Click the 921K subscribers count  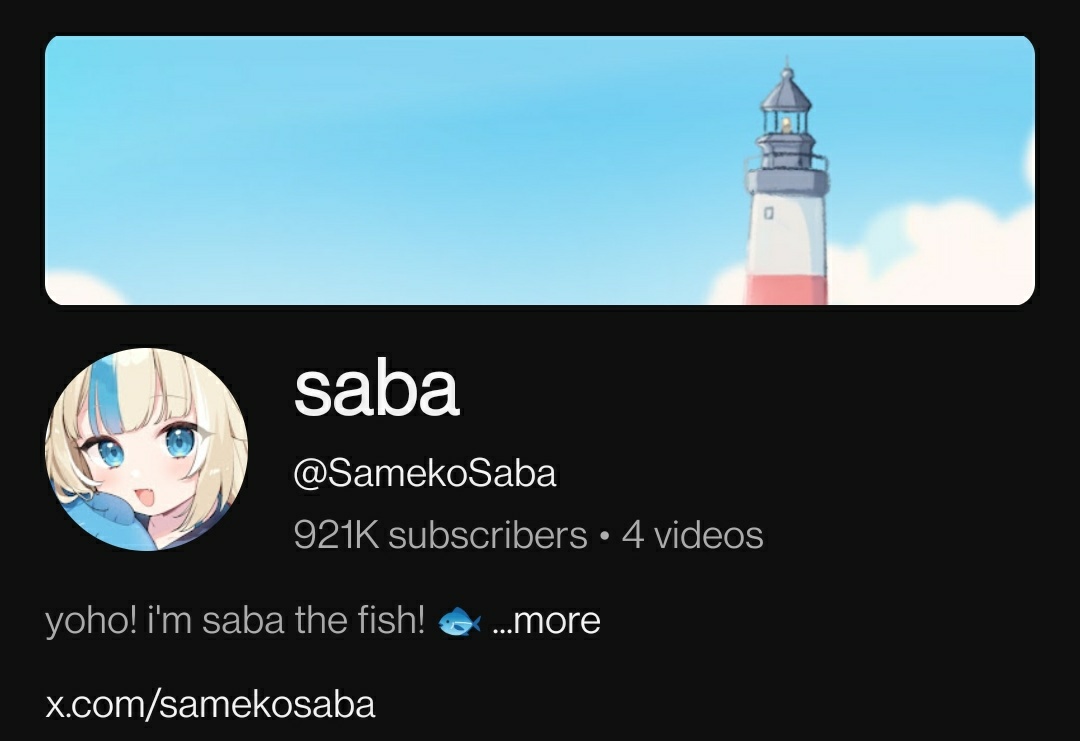440,535
